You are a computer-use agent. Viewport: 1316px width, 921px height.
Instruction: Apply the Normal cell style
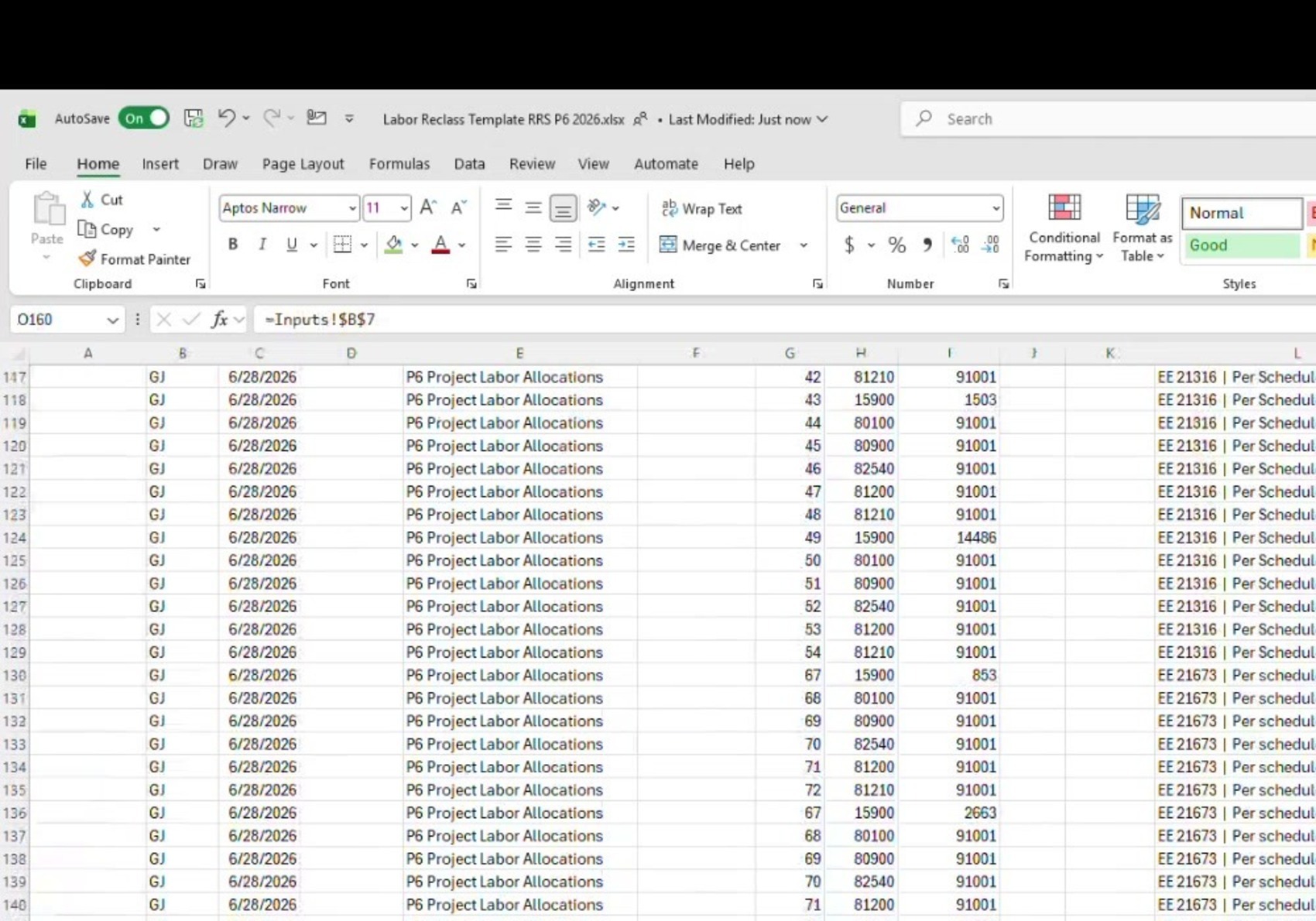click(1242, 213)
